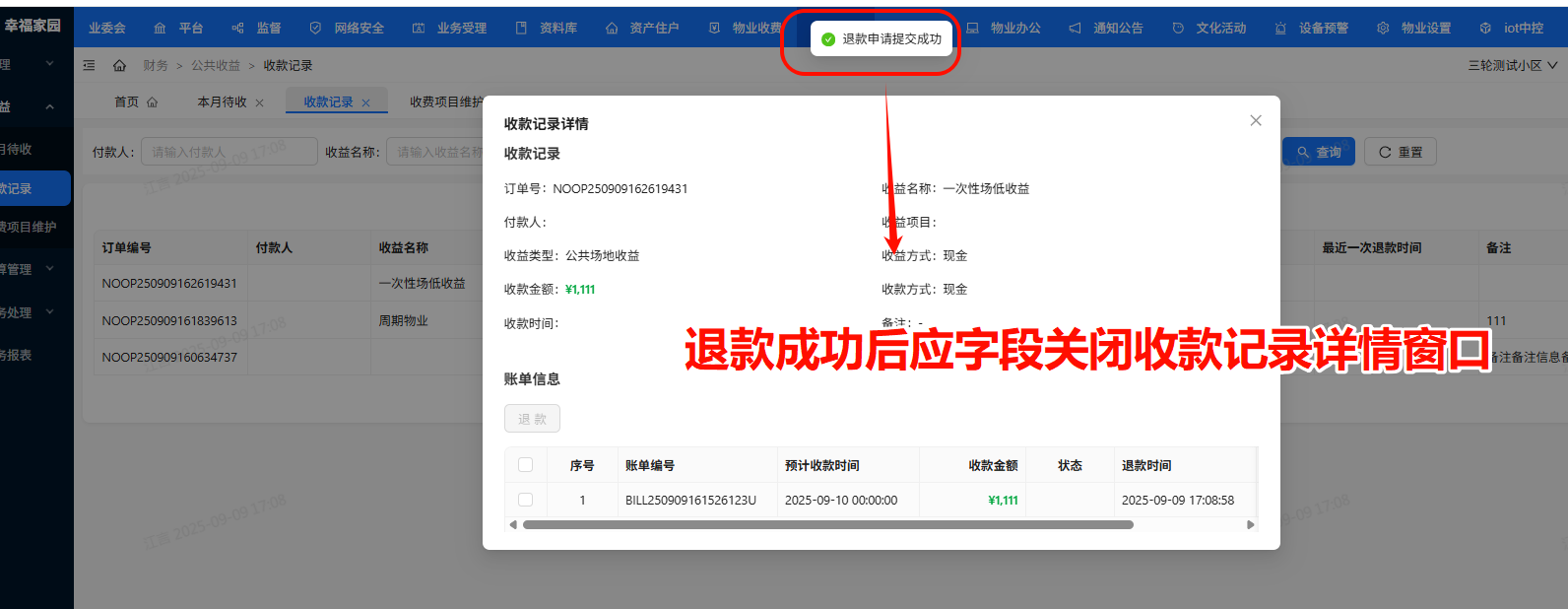This screenshot has width=1568, height=609.
Task: Collapse the sidebar section with the up chevron
Action: point(49,106)
